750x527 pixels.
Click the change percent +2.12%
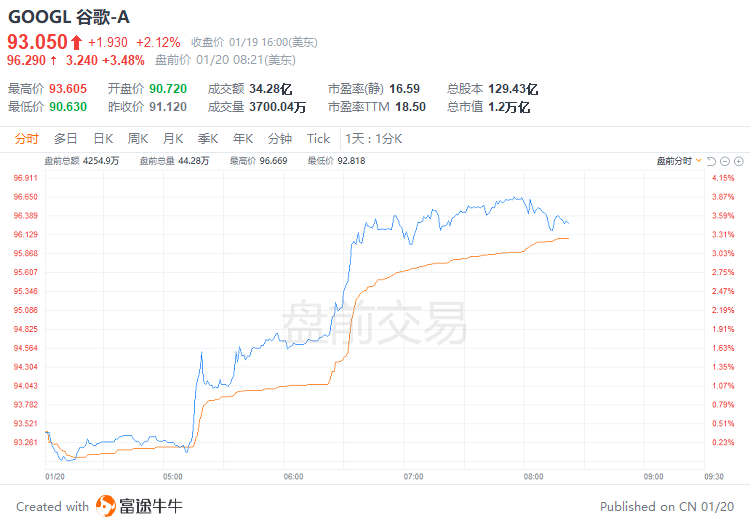coord(158,43)
